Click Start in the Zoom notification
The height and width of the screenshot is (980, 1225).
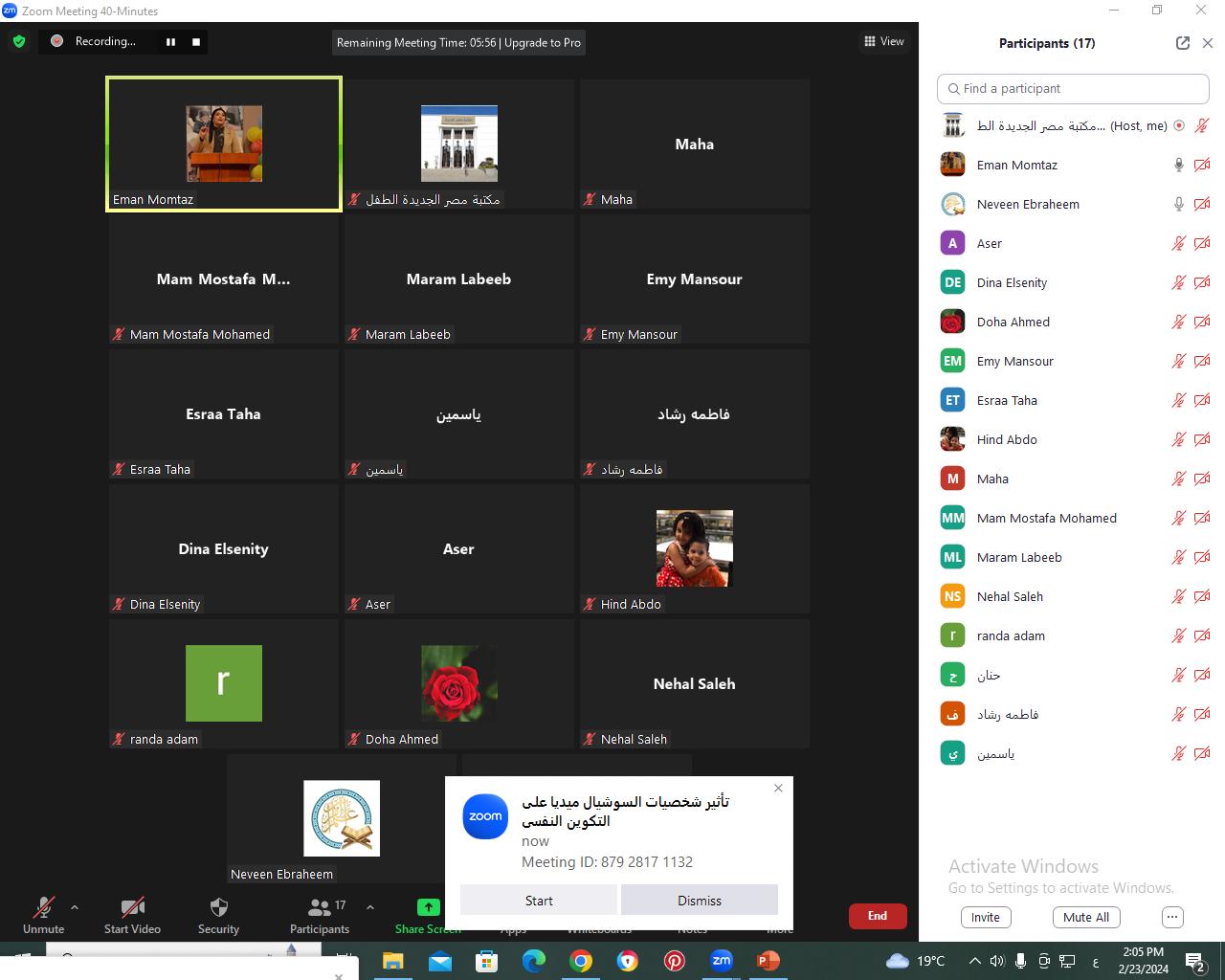539,901
